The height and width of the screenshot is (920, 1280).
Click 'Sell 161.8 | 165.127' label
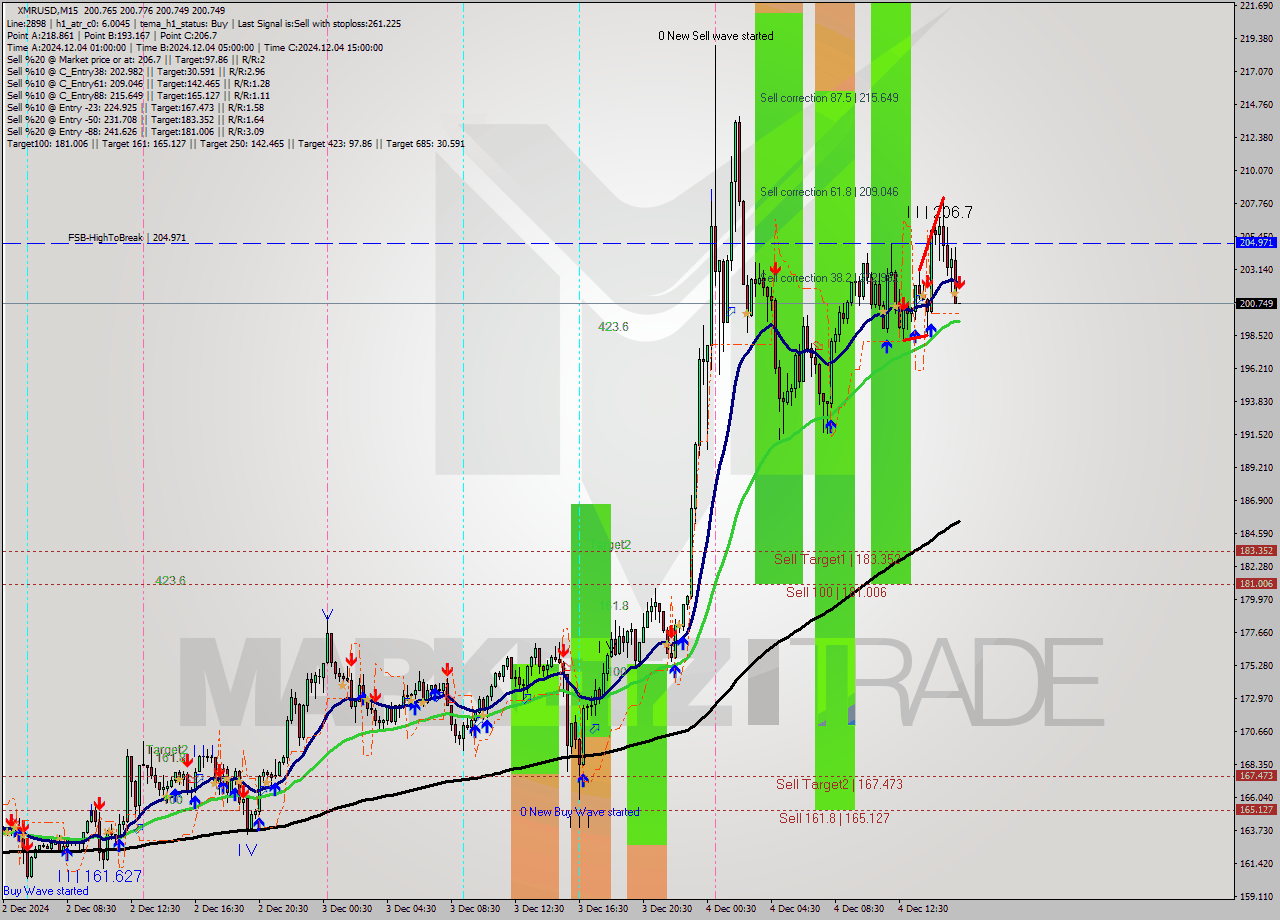(834, 818)
